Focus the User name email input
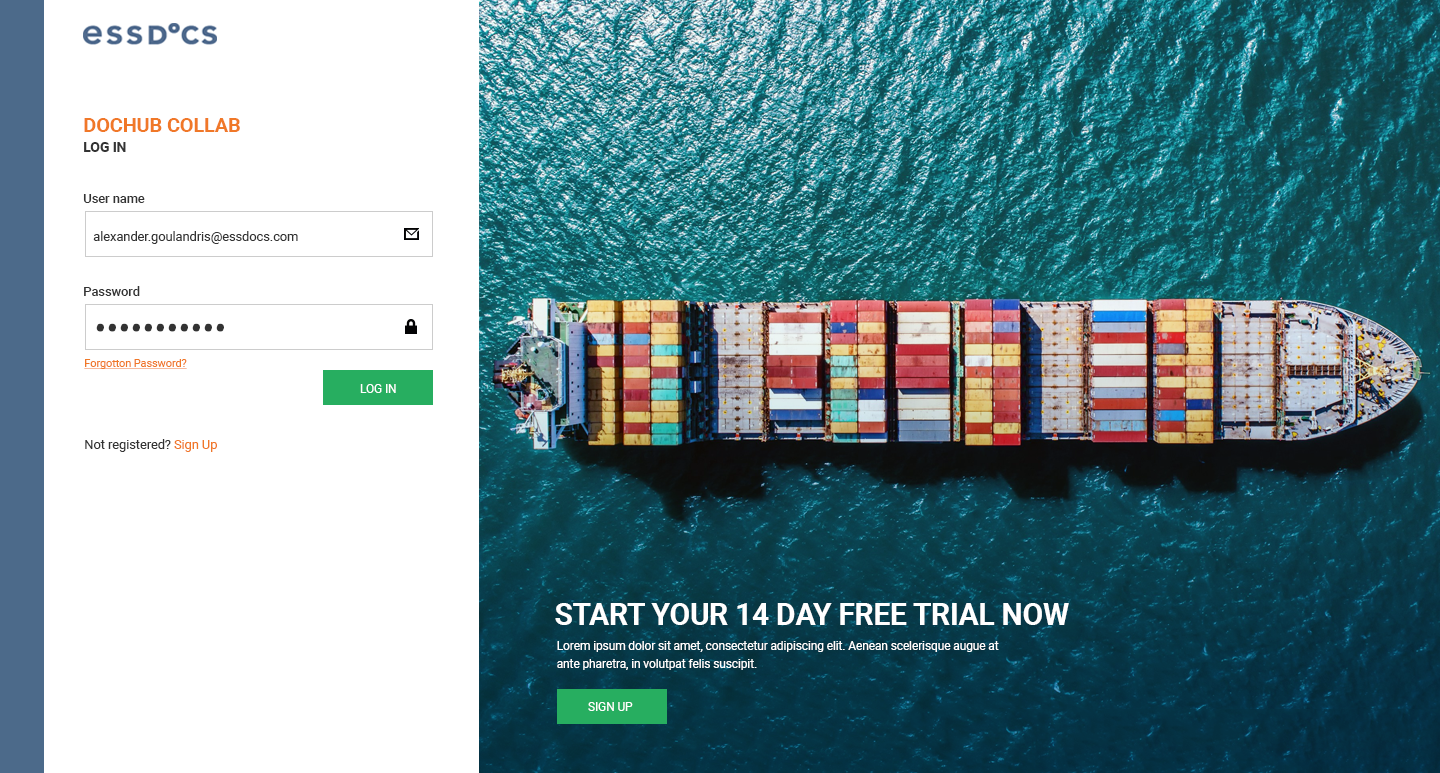 (259, 234)
